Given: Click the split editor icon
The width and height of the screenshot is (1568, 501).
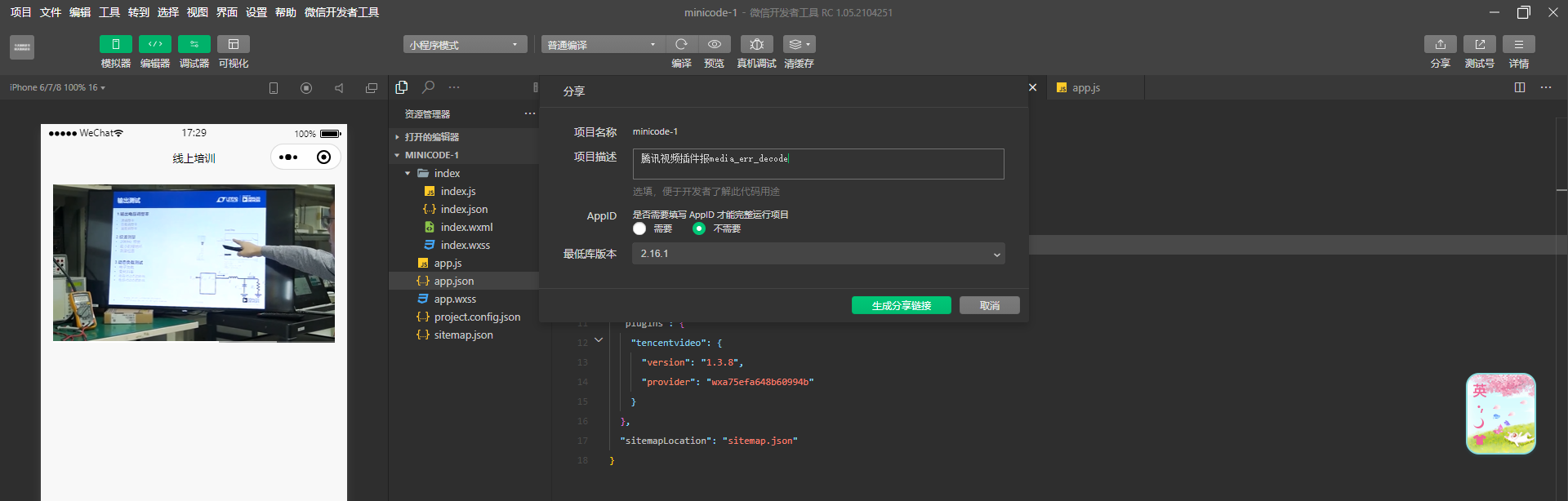Looking at the screenshot, I should 1520,87.
